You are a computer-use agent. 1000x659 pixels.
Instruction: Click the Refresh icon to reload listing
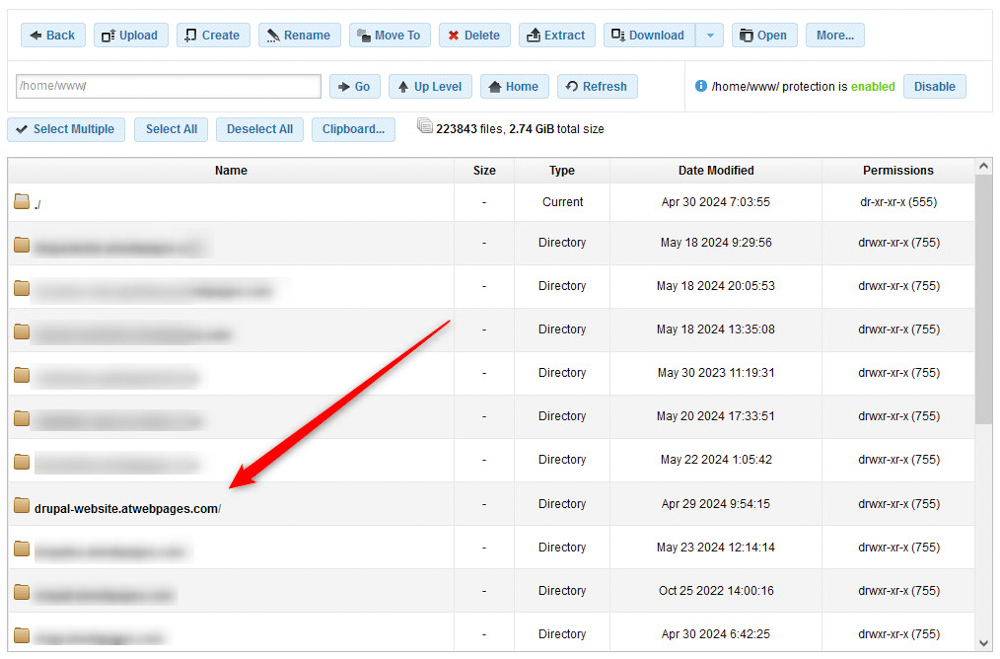point(569,86)
